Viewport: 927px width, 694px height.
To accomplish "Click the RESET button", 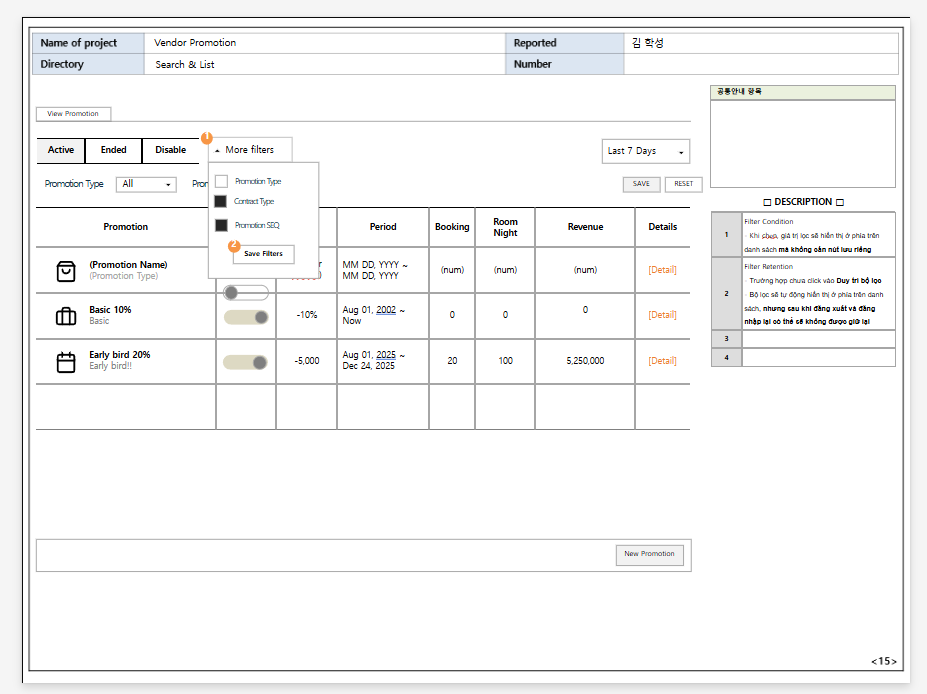I will click(683, 184).
